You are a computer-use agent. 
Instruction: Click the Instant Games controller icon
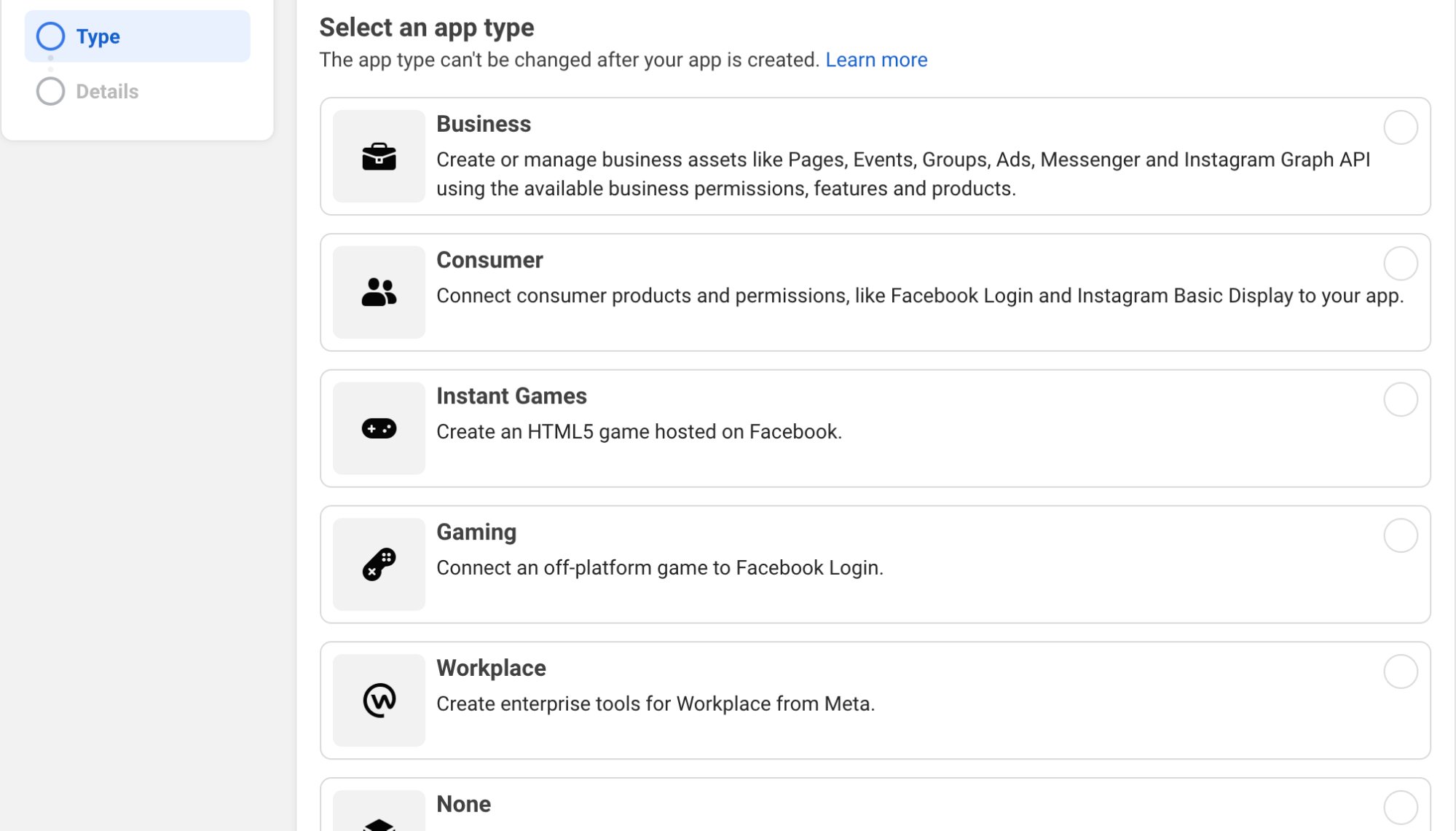[379, 428]
